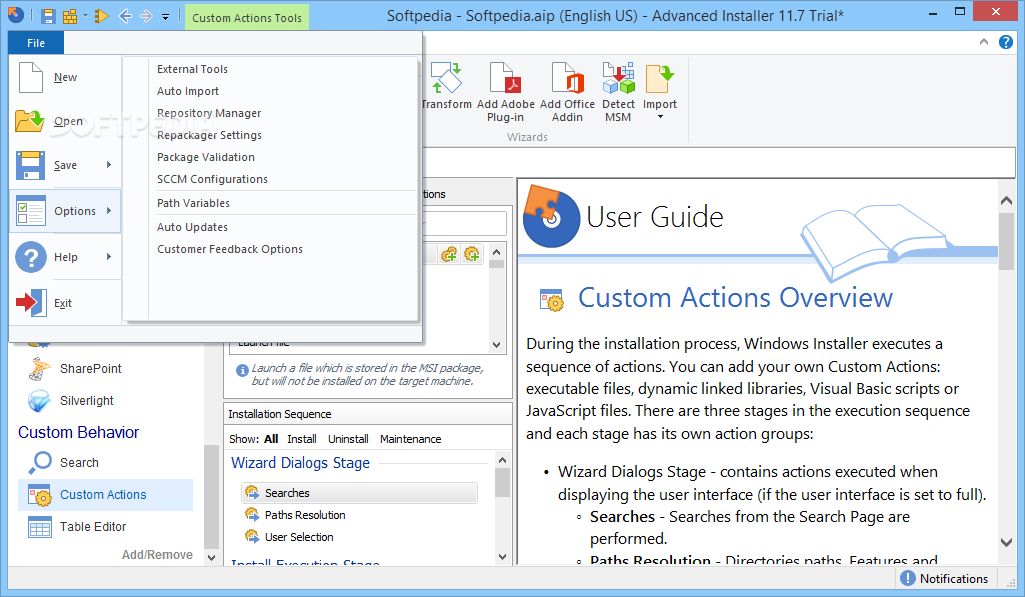Click the Save floppy disk icon in File menu
Screen dimensions: 1025x597
(31, 165)
